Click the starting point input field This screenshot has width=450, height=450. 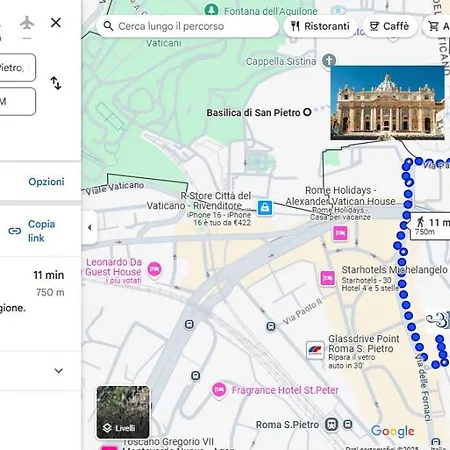pos(18,68)
